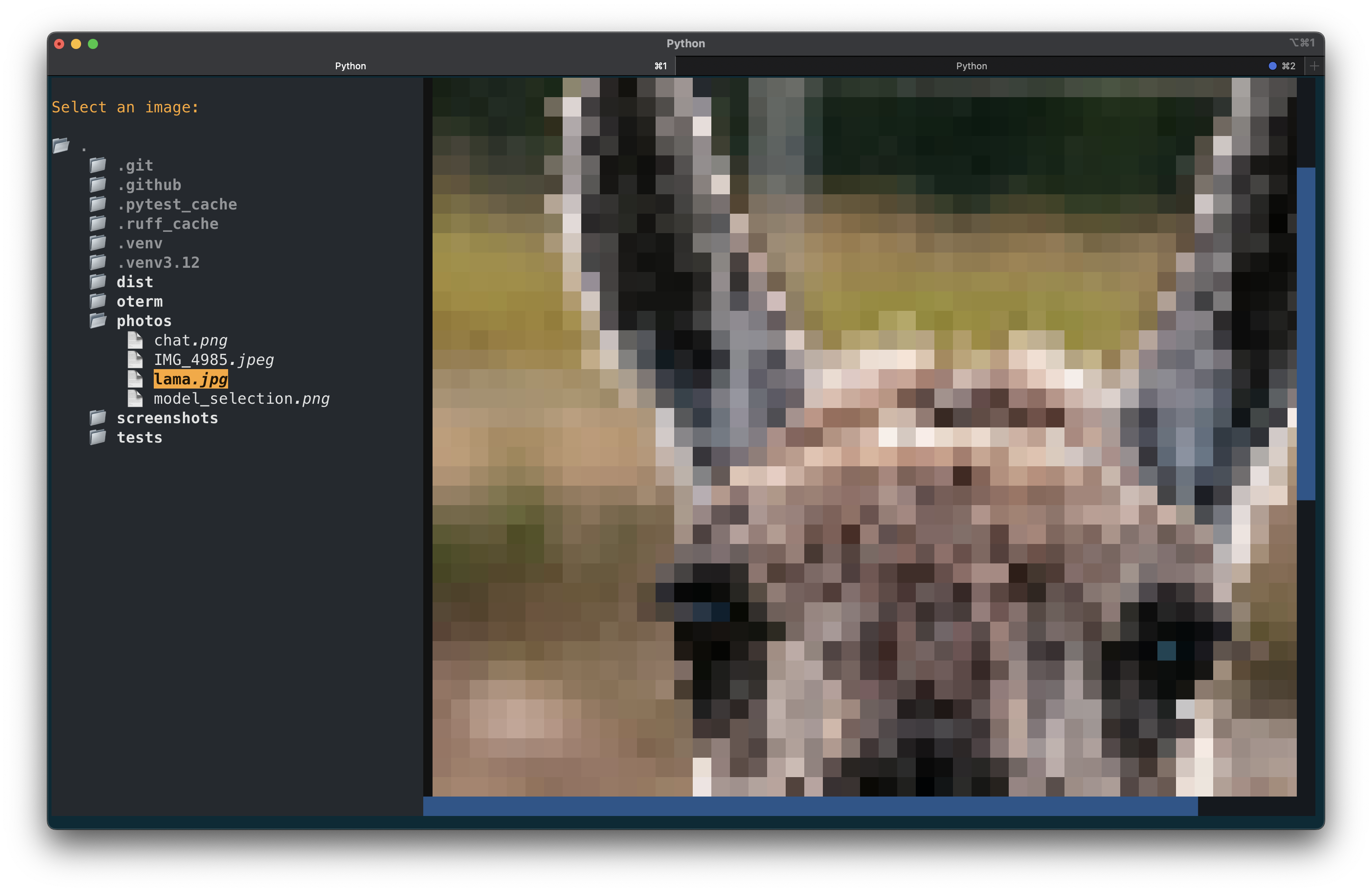Switch to the first Python tab

tap(351, 66)
